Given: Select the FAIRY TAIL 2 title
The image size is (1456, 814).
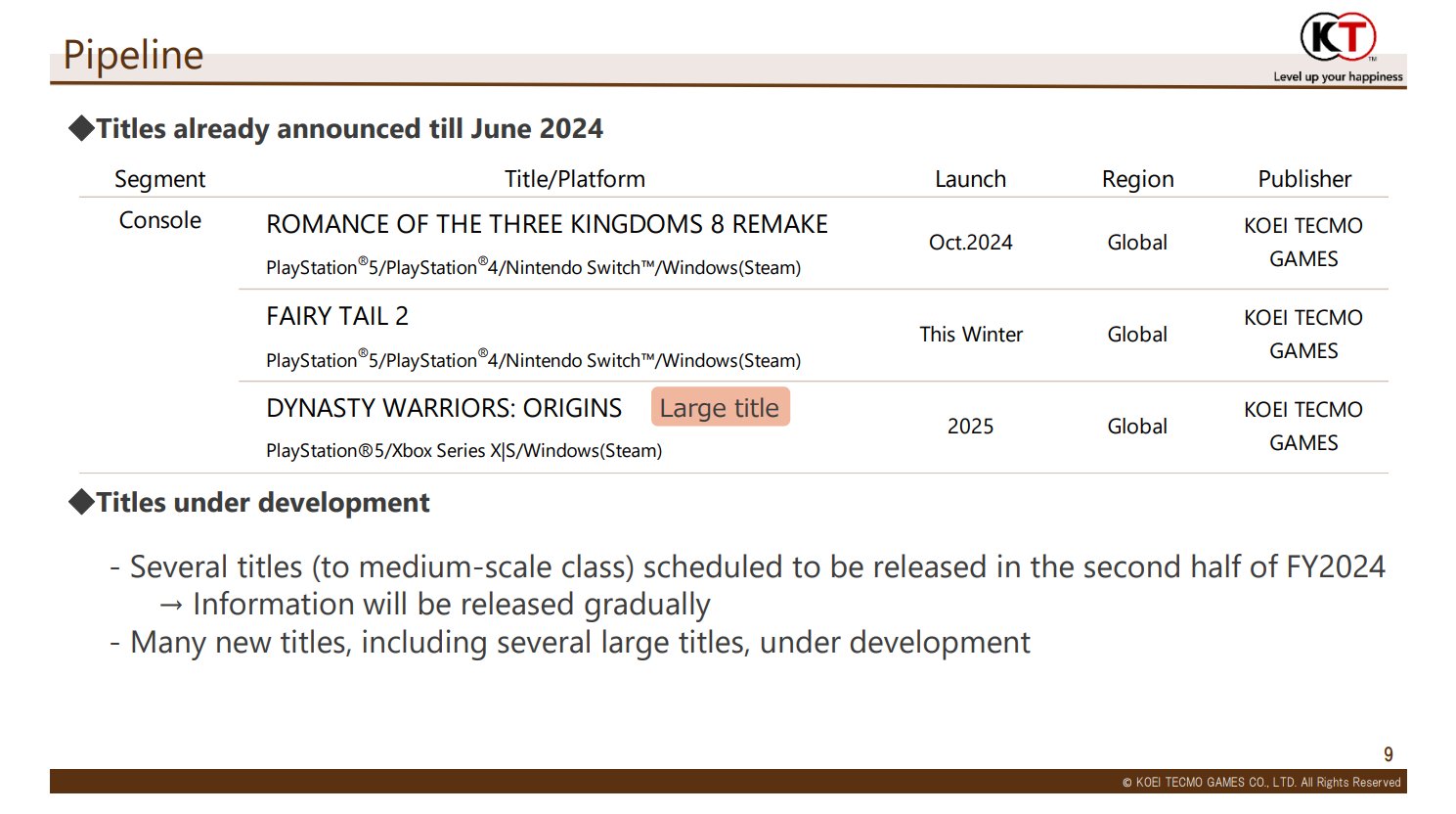Looking at the screenshot, I should [x=337, y=316].
